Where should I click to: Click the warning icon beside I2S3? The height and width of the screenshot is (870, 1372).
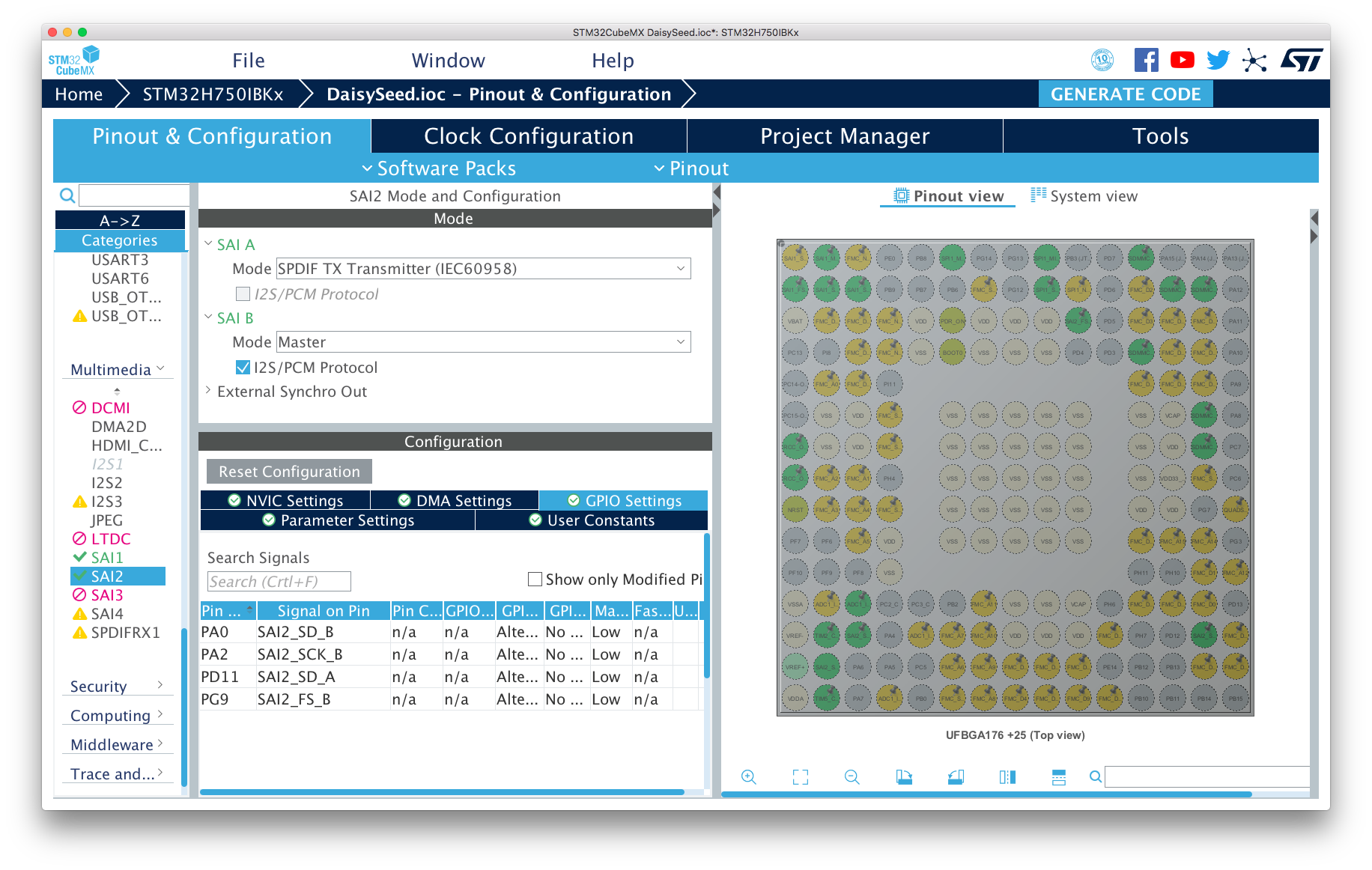coord(79,502)
